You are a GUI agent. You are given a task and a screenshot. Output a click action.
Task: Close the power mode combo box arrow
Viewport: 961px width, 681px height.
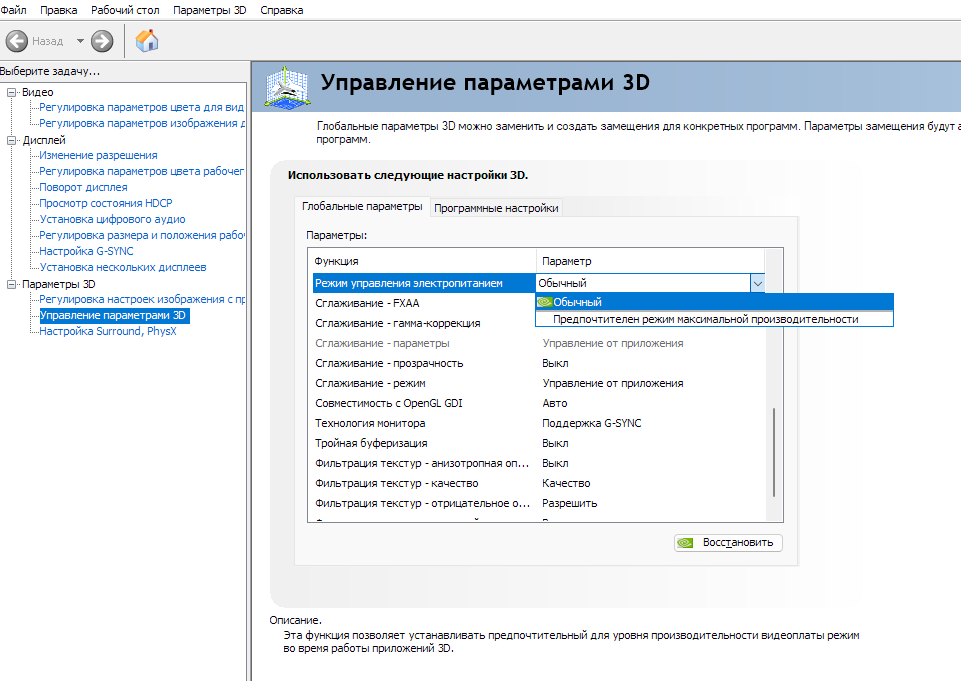(757, 284)
